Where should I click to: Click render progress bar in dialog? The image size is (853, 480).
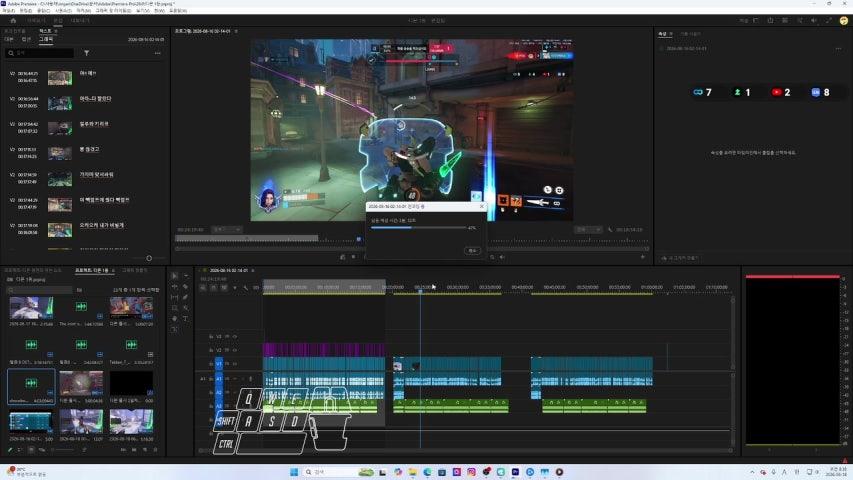pyautogui.click(x=418, y=227)
